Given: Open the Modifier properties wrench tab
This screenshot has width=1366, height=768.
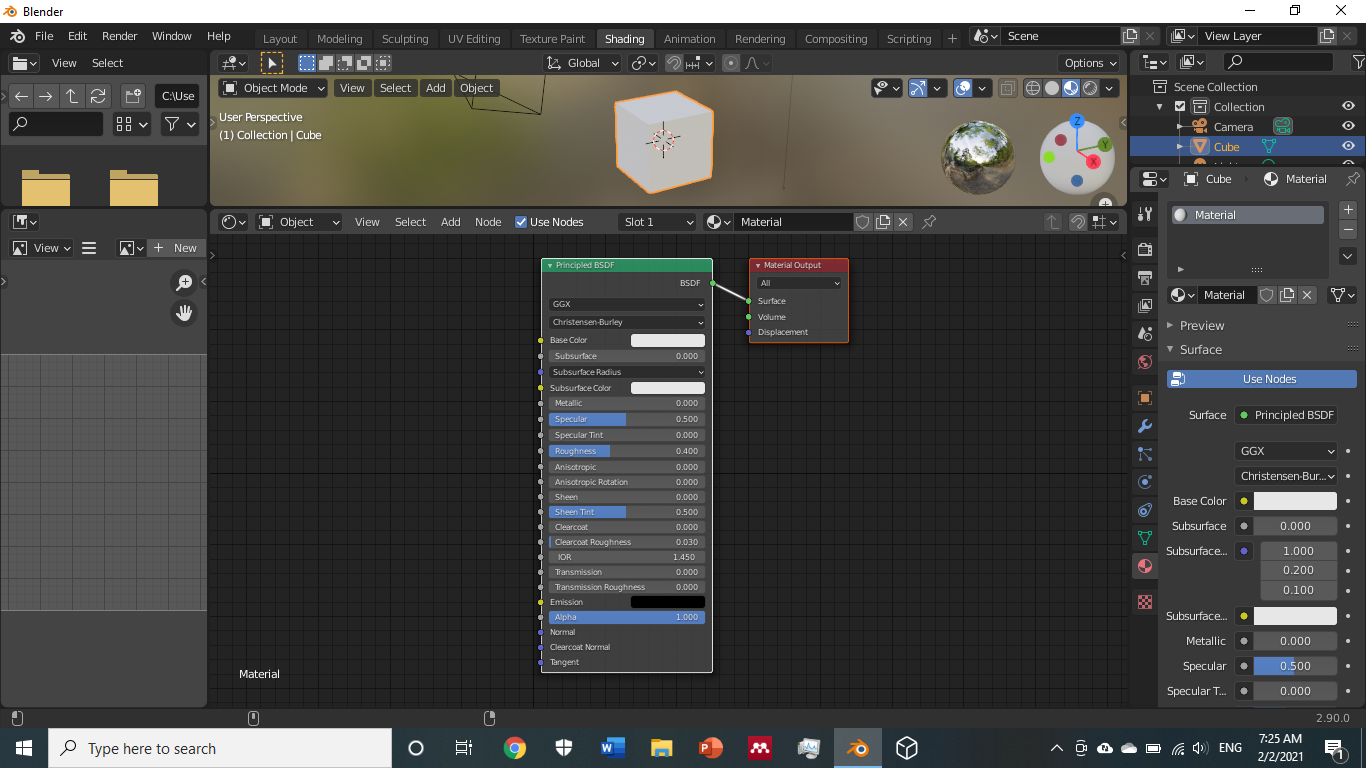Looking at the screenshot, I should pos(1145,426).
